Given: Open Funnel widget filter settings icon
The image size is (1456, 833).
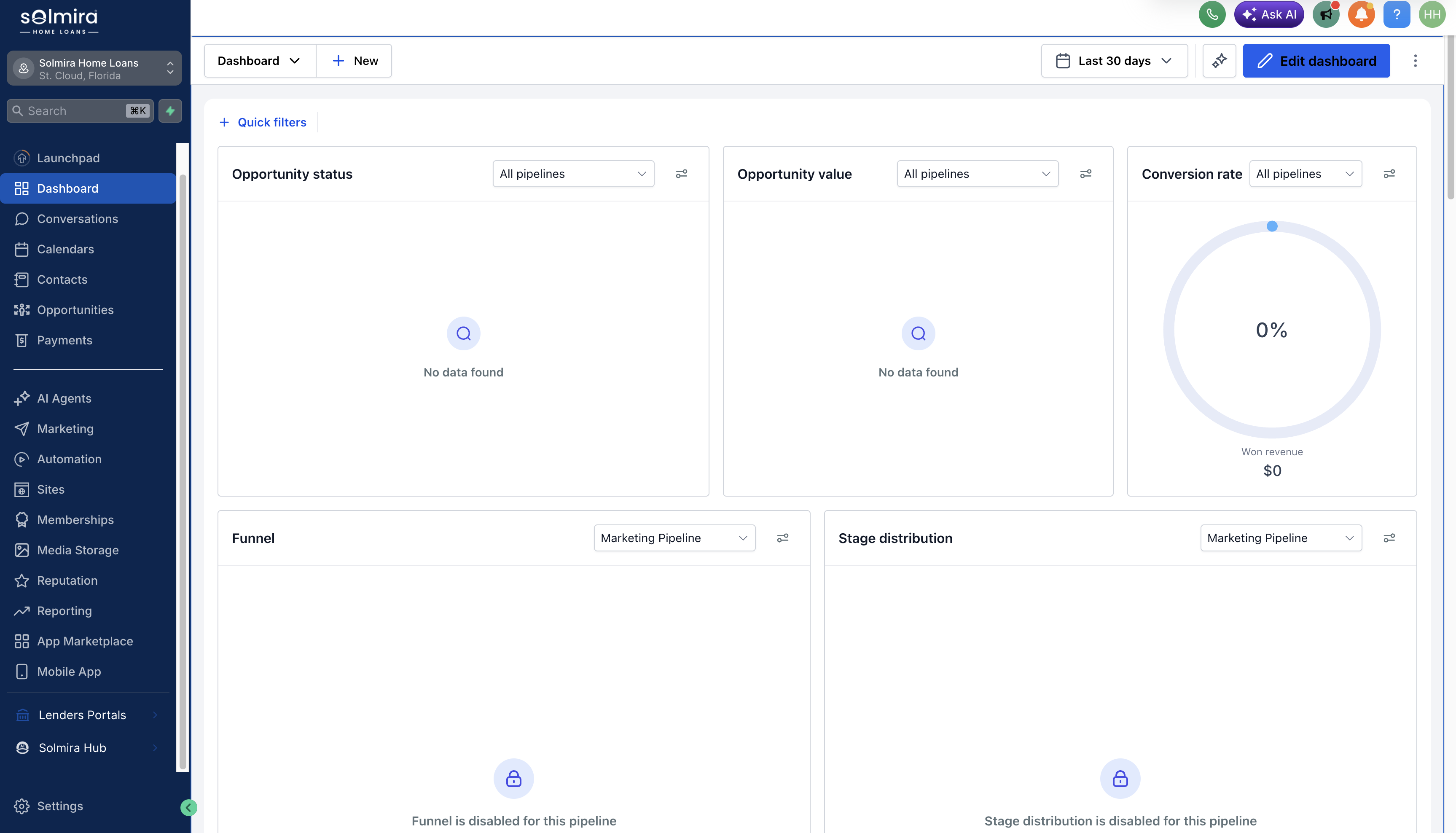Looking at the screenshot, I should (783, 538).
